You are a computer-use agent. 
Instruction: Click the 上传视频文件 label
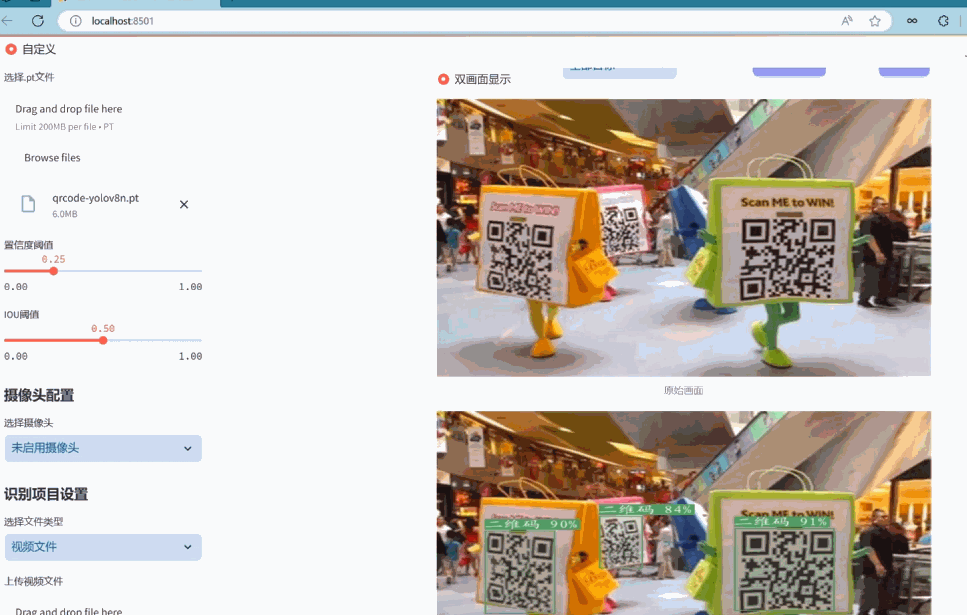[x=33, y=581]
